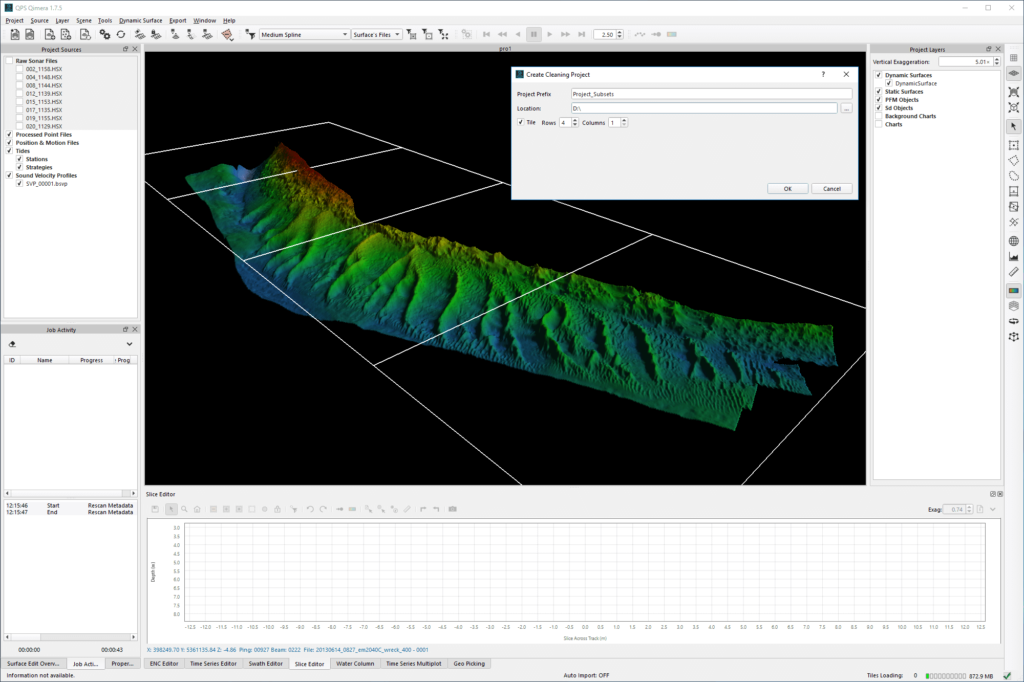The image size is (1024, 682).
Task: Disable the Static Surfaces layer checkbox
Action: pyautogui.click(x=878, y=92)
